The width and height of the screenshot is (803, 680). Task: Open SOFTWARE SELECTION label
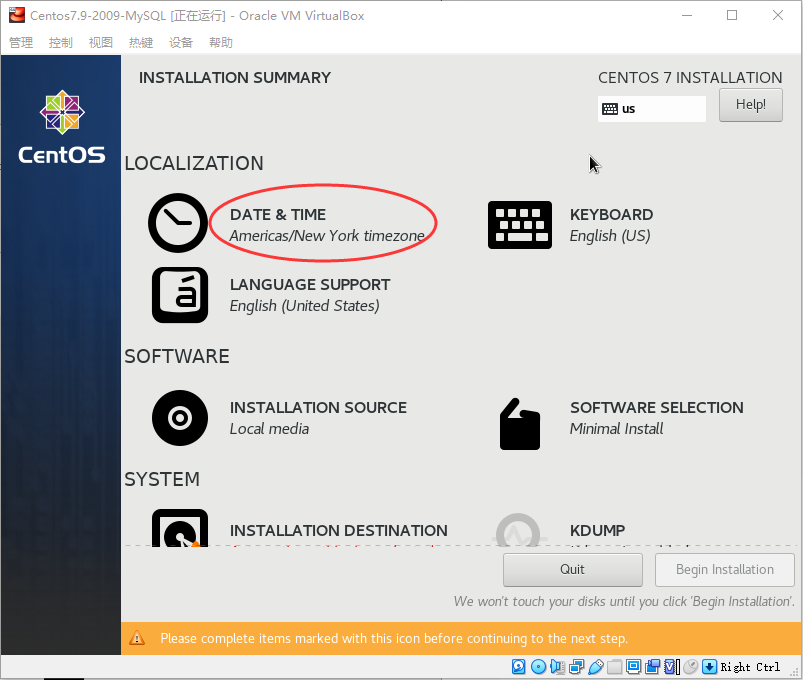click(657, 408)
